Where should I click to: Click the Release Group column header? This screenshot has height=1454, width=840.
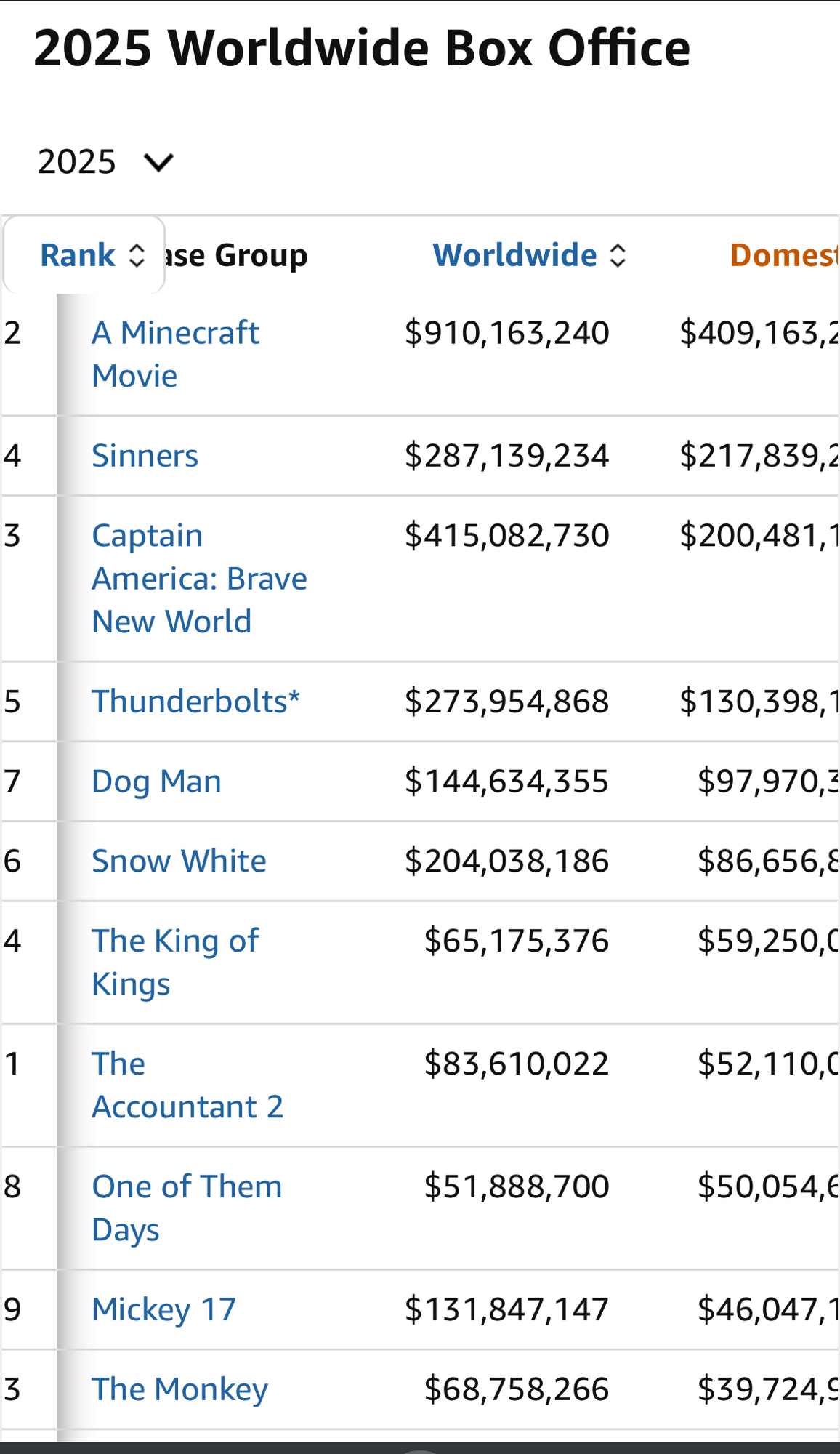point(236,255)
